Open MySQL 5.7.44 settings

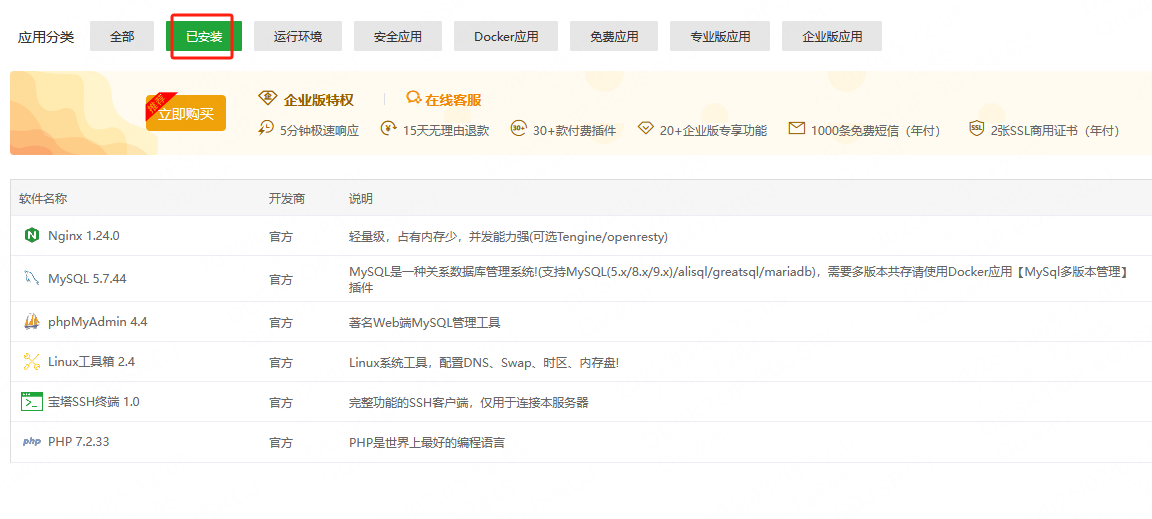click(x=87, y=279)
